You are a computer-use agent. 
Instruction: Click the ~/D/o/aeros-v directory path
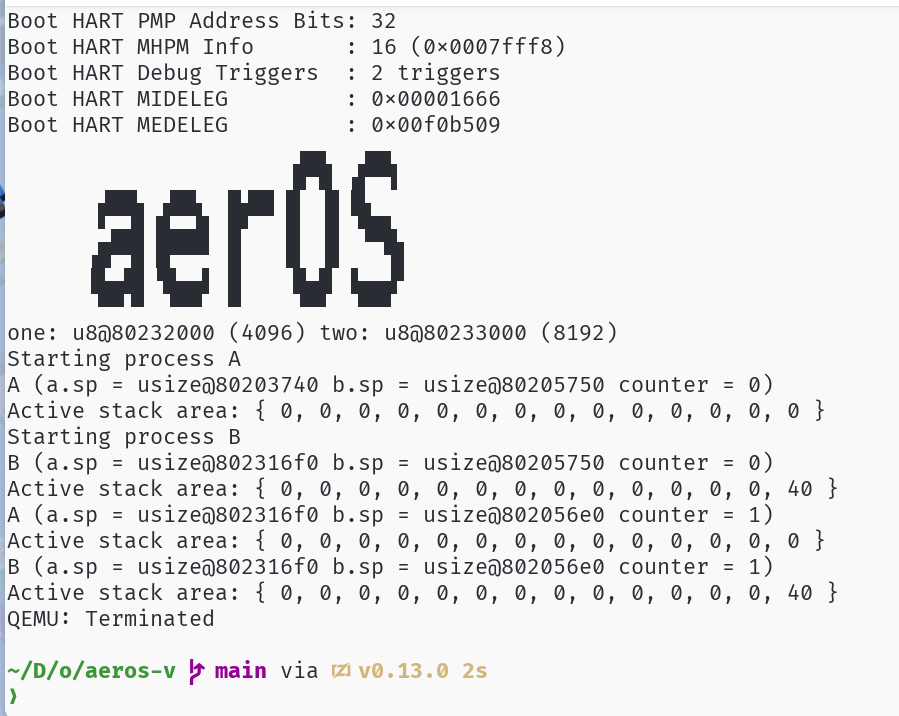click(x=92, y=671)
